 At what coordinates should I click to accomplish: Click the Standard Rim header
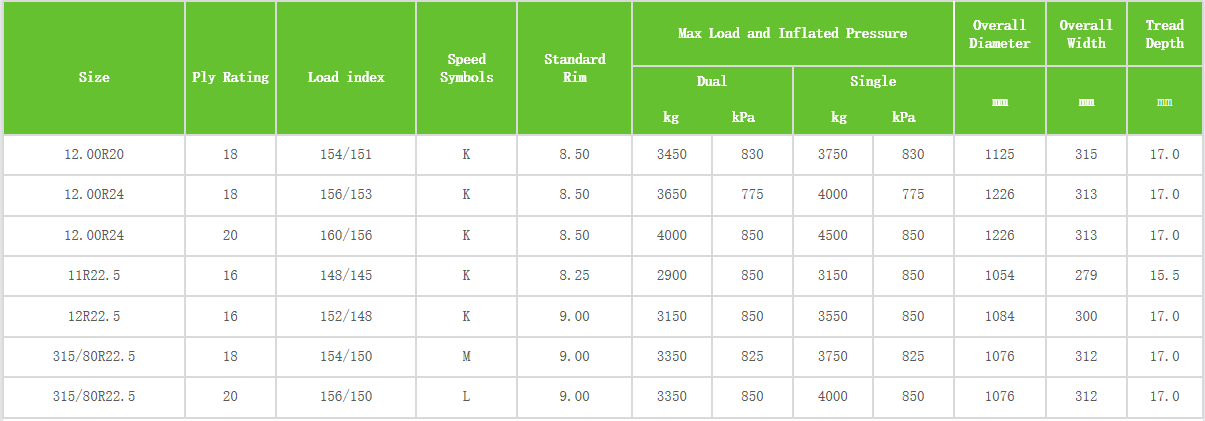574,68
